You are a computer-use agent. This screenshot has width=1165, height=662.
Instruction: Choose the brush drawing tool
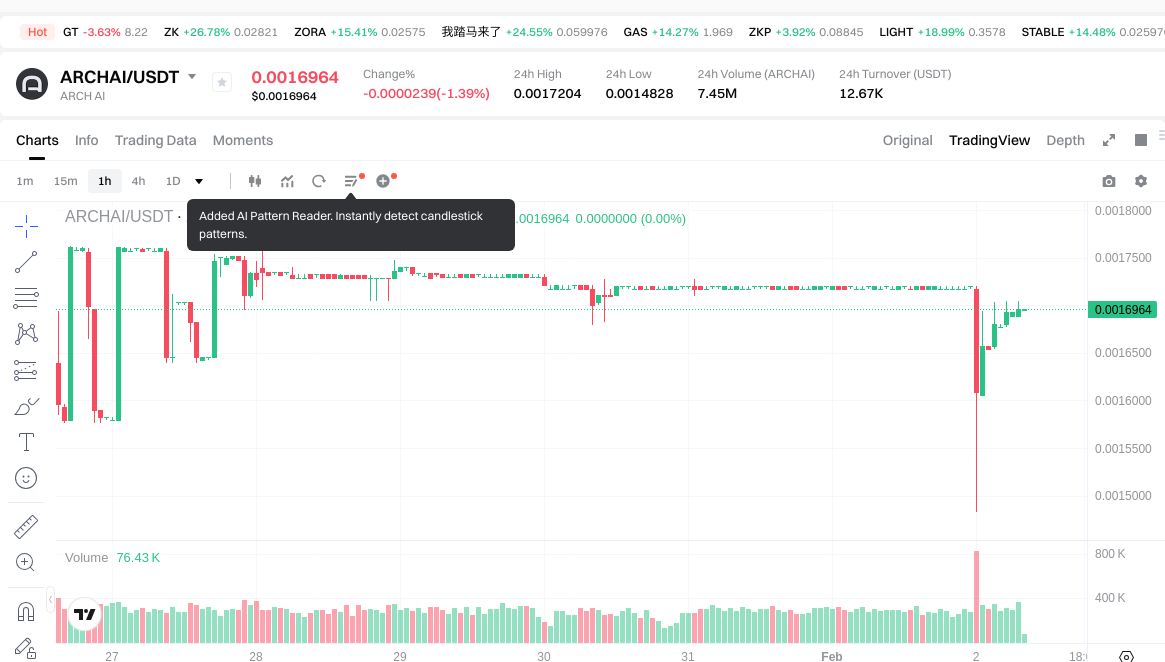pos(26,407)
